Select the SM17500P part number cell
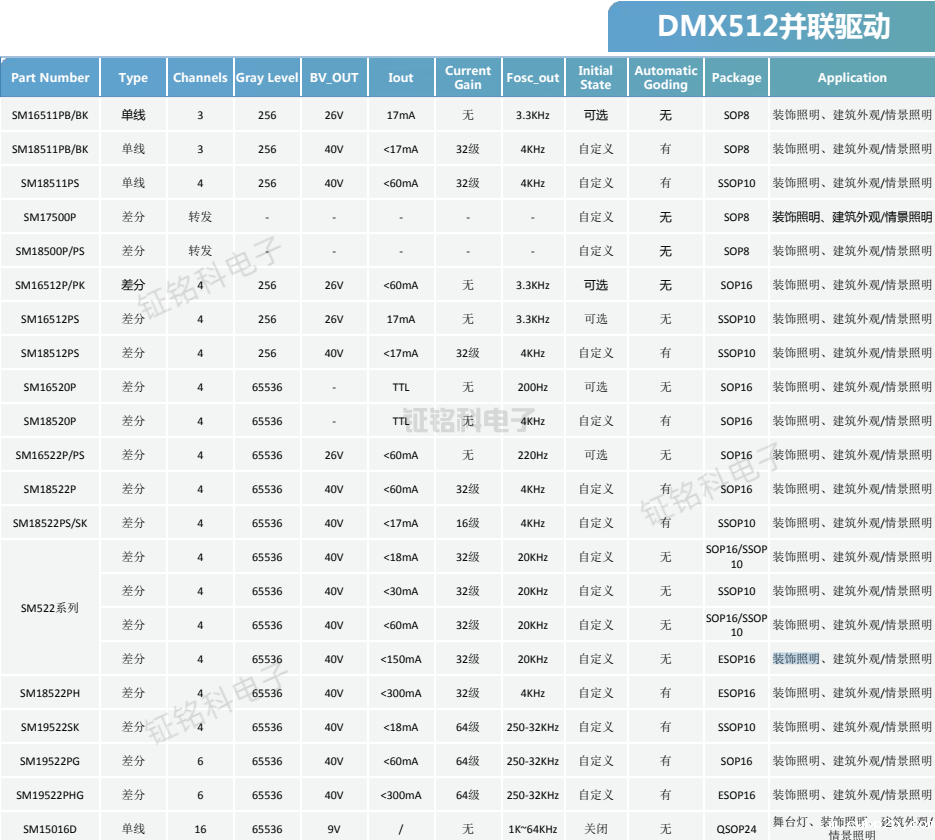Viewport: 935px width, 840px height. (x=49, y=216)
